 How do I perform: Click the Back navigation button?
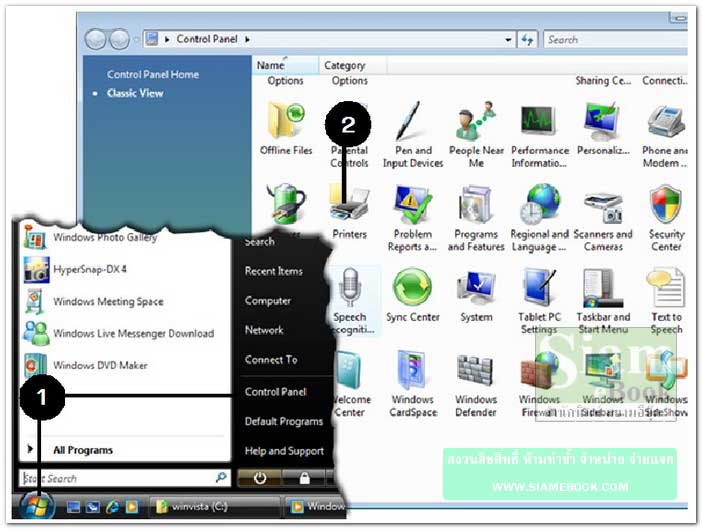[95, 39]
